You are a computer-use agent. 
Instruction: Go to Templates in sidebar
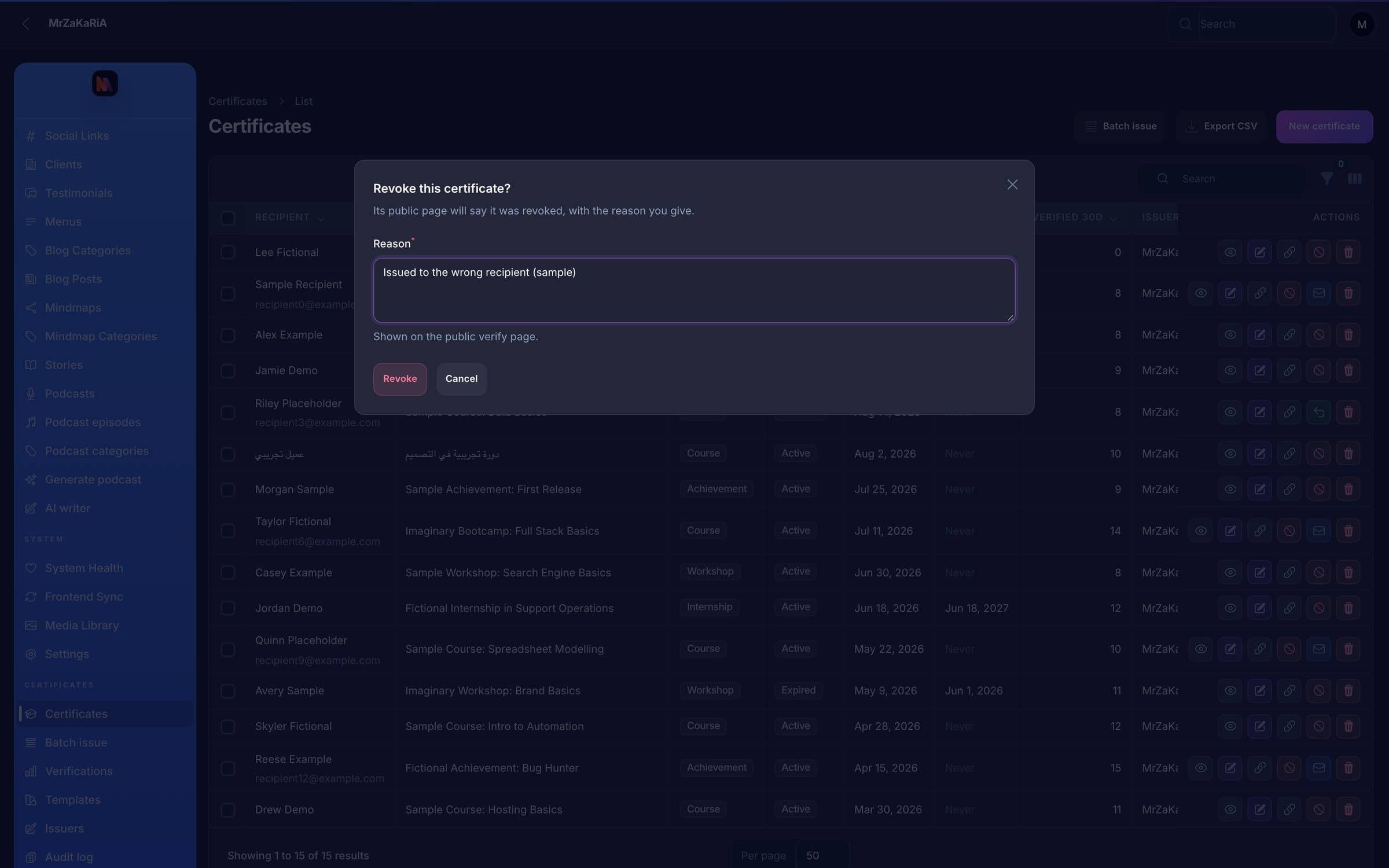point(105,800)
